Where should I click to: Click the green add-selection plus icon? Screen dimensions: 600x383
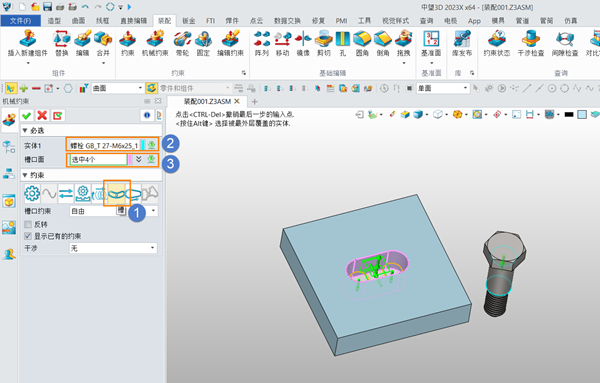(x=24, y=88)
